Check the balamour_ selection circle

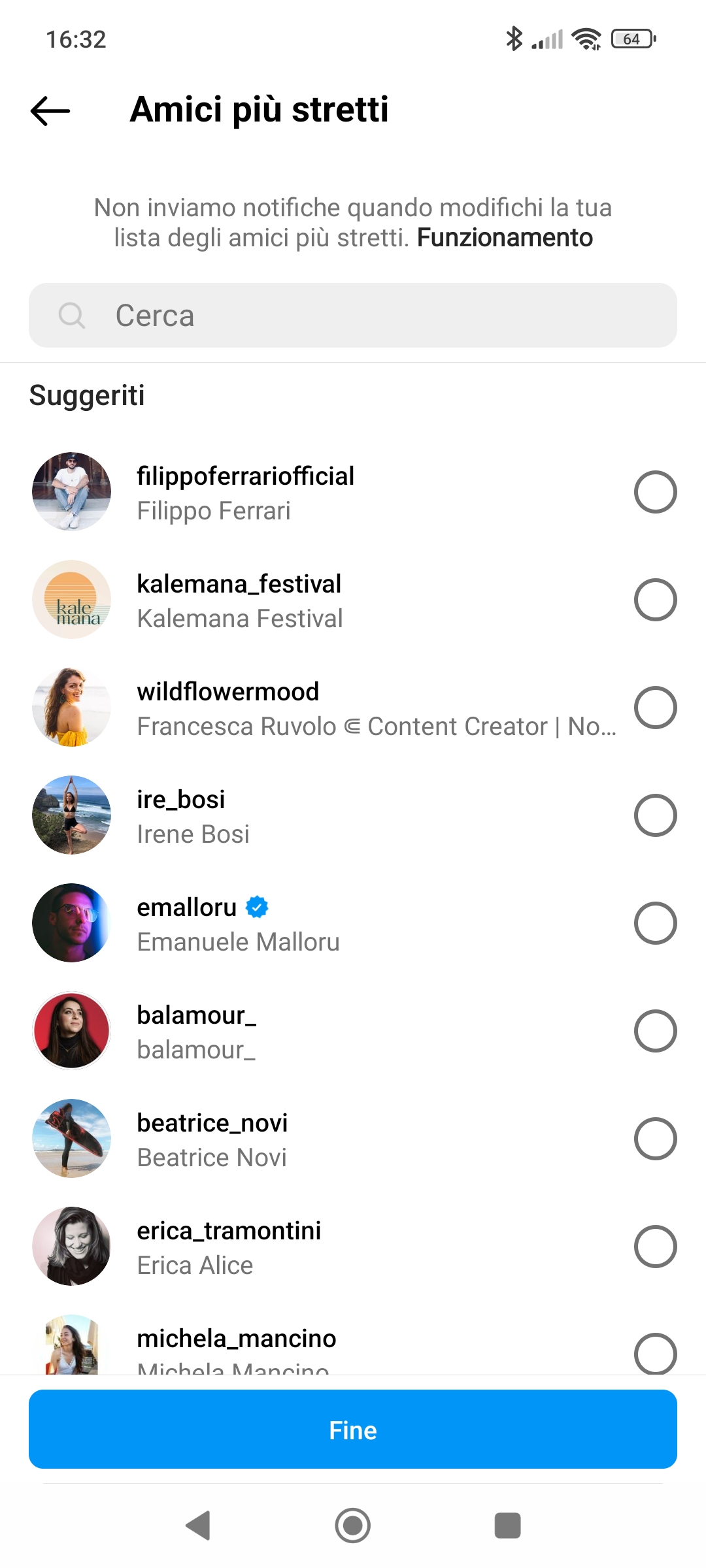point(655,1031)
